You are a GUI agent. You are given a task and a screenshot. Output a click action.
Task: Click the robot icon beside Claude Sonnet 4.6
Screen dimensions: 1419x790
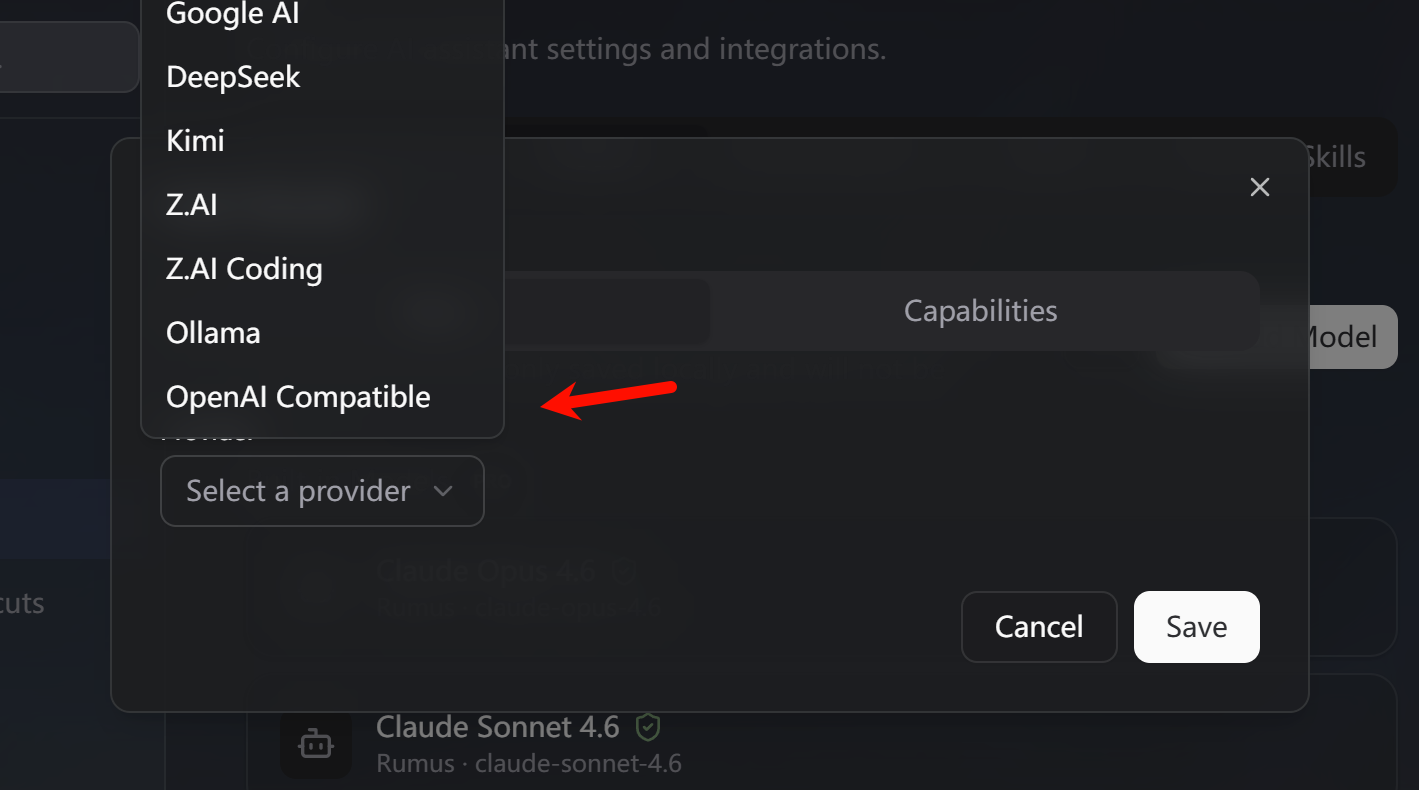(316, 743)
